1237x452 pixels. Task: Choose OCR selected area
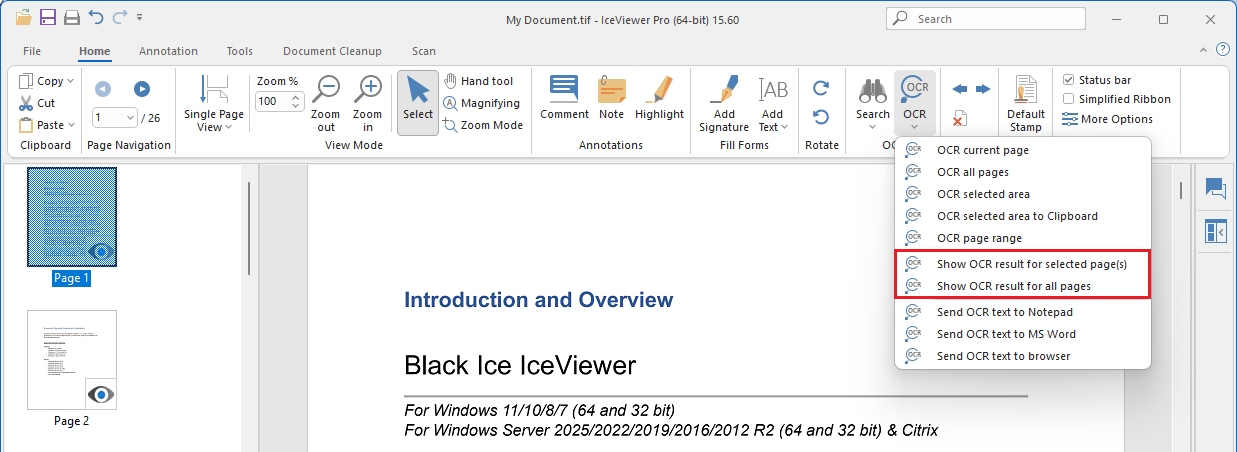[1022, 194]
